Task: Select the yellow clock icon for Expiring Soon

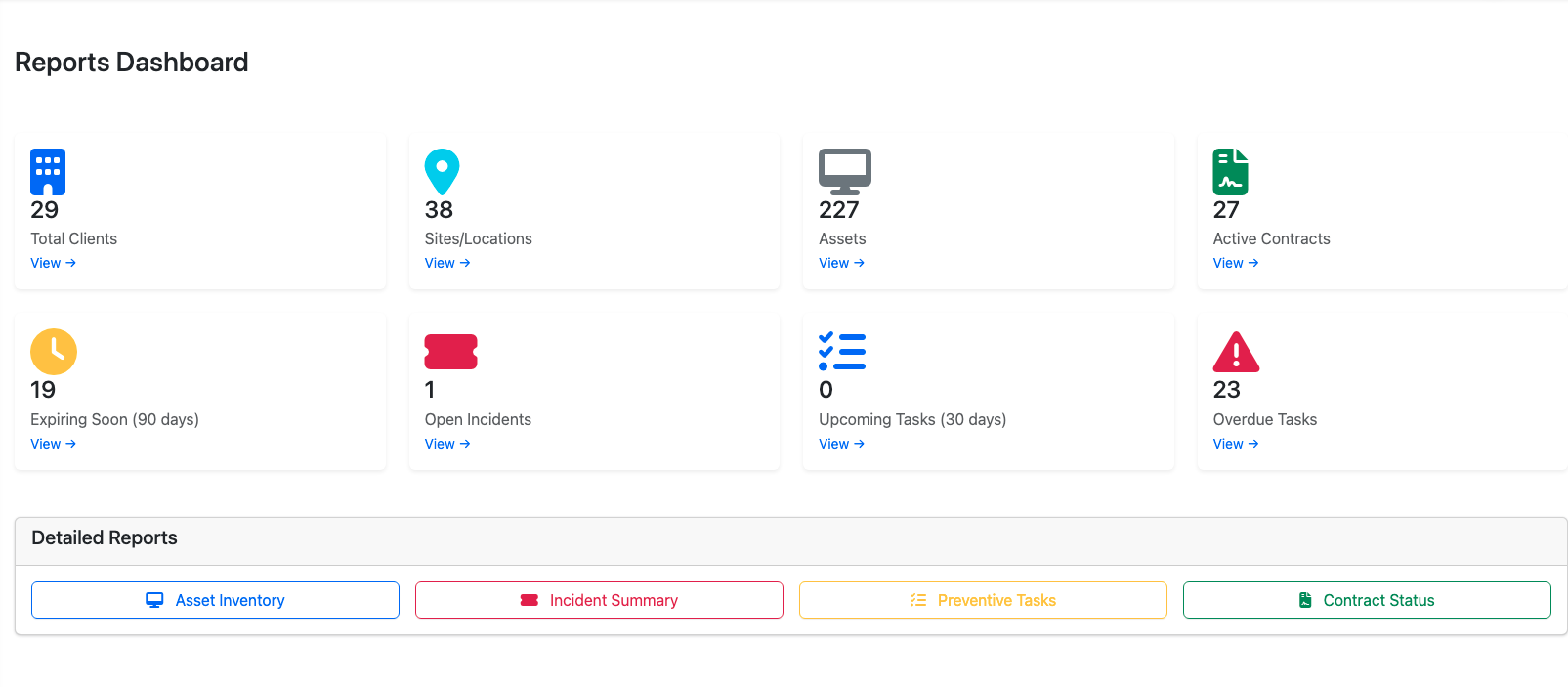Action: click(54, 352)
